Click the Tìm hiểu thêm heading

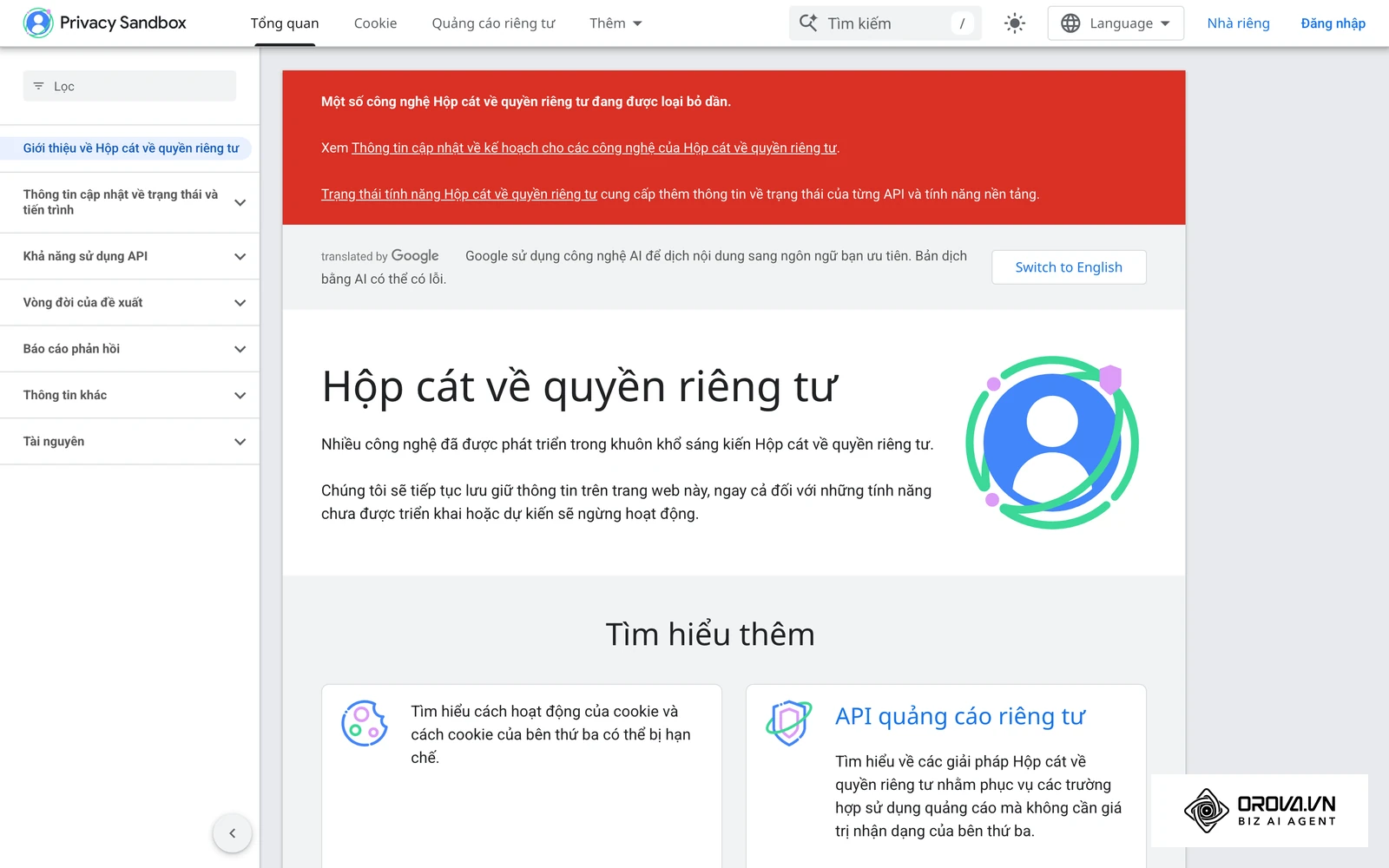click(x=710, y=635)
